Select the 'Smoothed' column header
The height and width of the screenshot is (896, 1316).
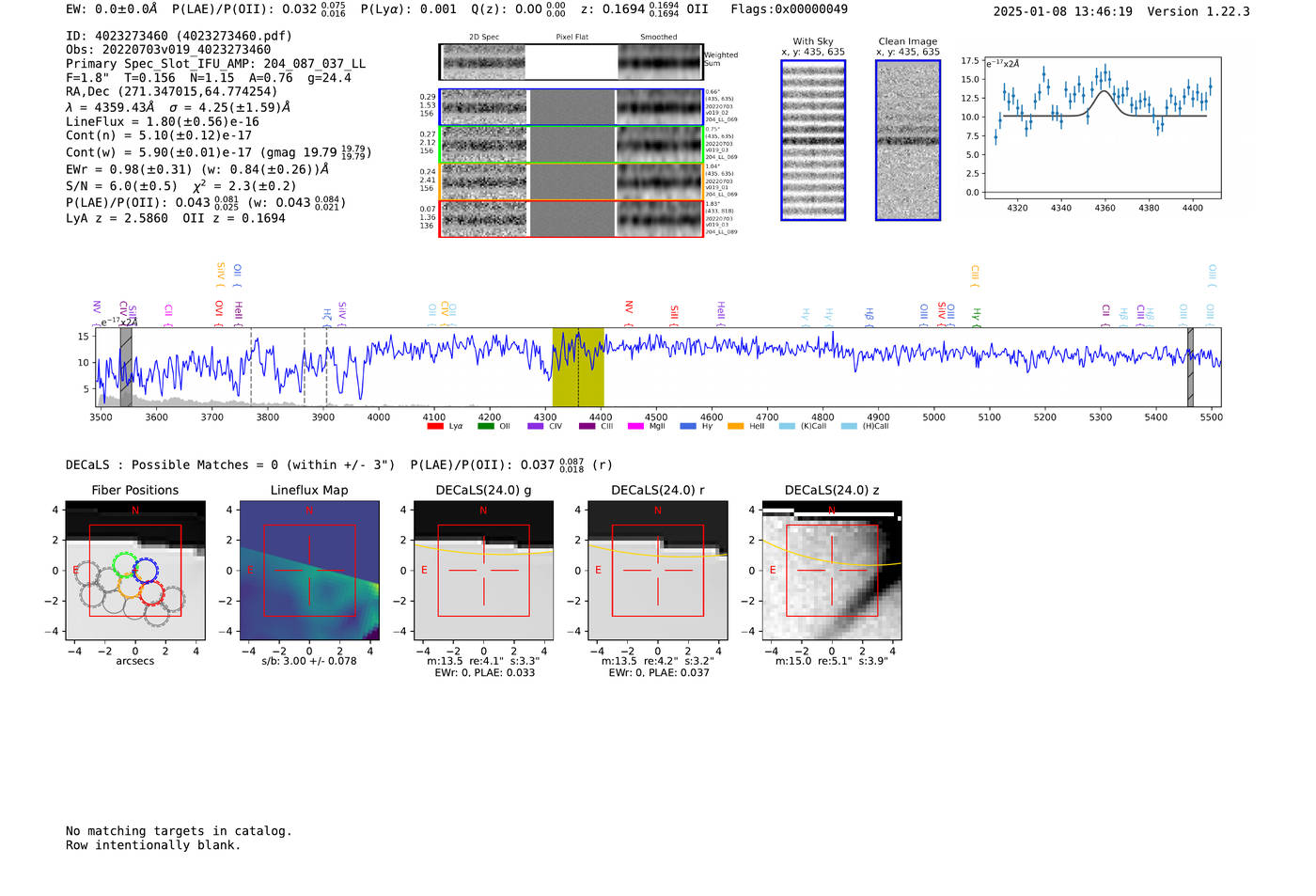[658, 37]
